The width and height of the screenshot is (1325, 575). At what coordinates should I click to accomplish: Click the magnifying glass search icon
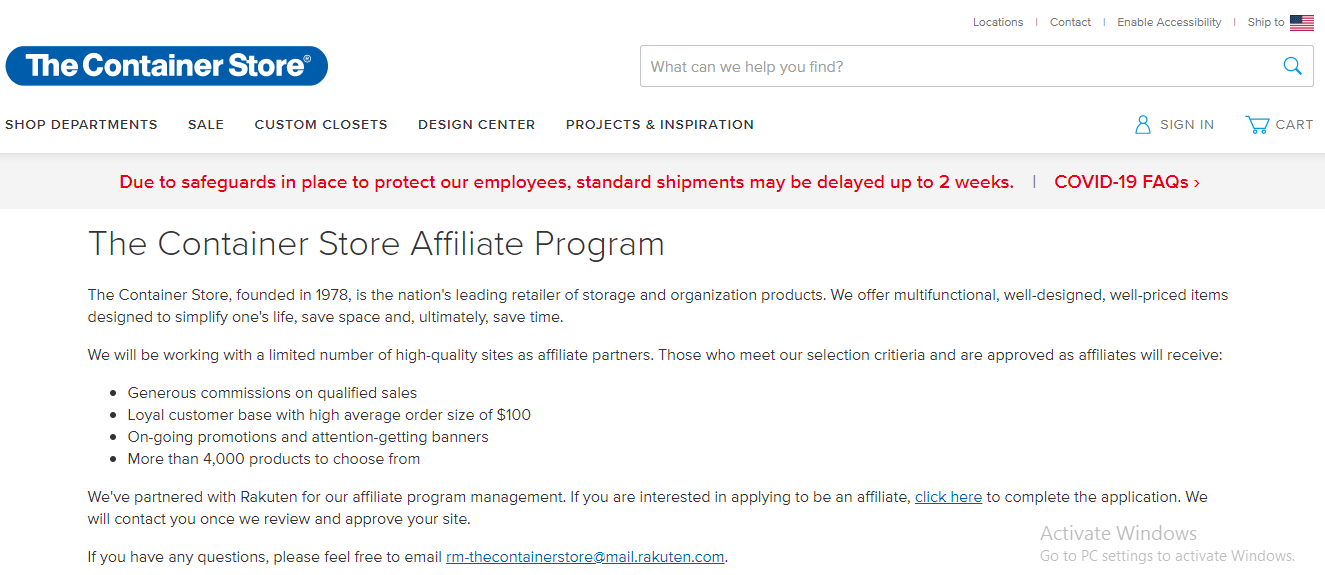tap(1292, 66)
